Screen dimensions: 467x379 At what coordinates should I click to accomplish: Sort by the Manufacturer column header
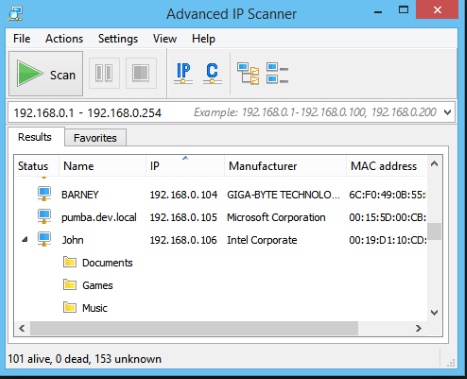point(285,166)
